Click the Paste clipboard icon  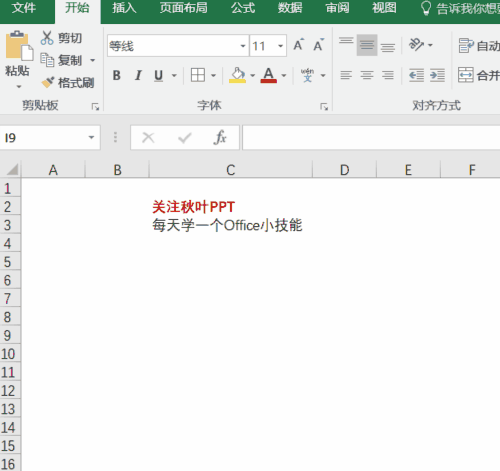[19, 46]
